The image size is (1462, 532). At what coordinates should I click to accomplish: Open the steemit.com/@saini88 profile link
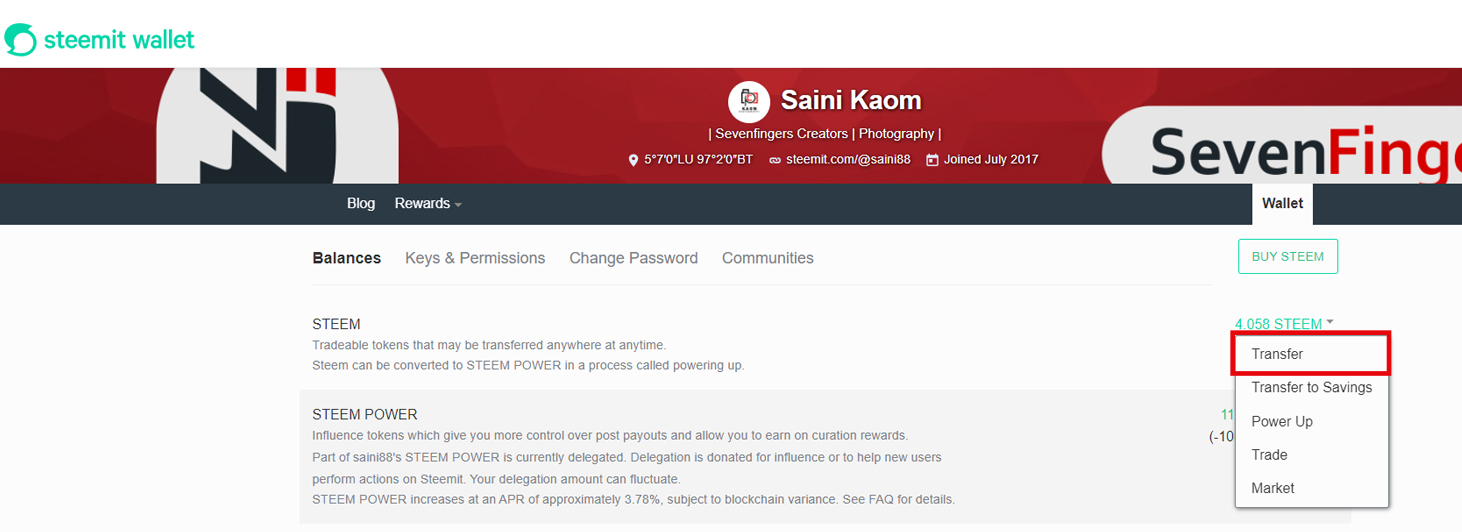[x=848, y=160]
